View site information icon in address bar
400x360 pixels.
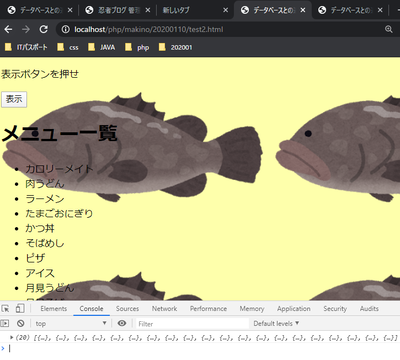66,29
